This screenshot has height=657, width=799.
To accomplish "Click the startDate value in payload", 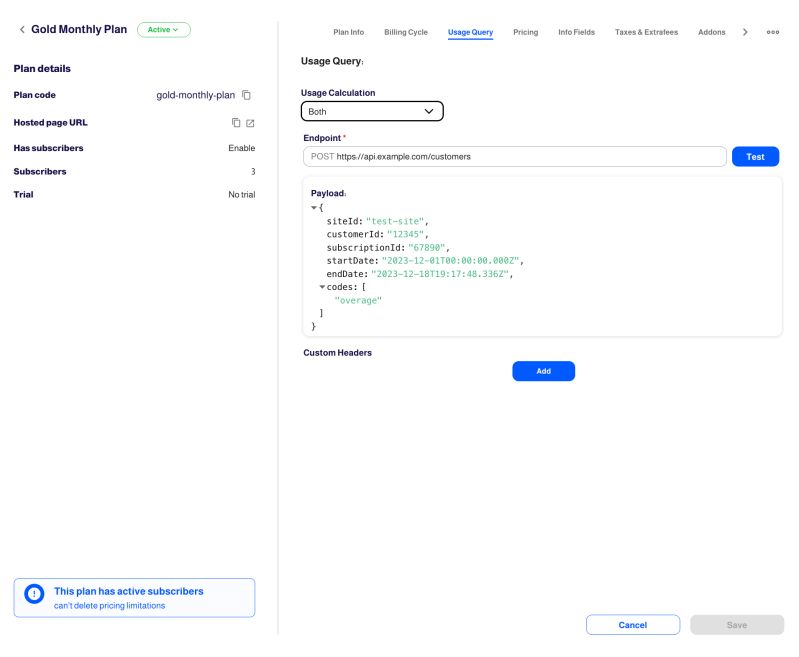I will [450, 261].
